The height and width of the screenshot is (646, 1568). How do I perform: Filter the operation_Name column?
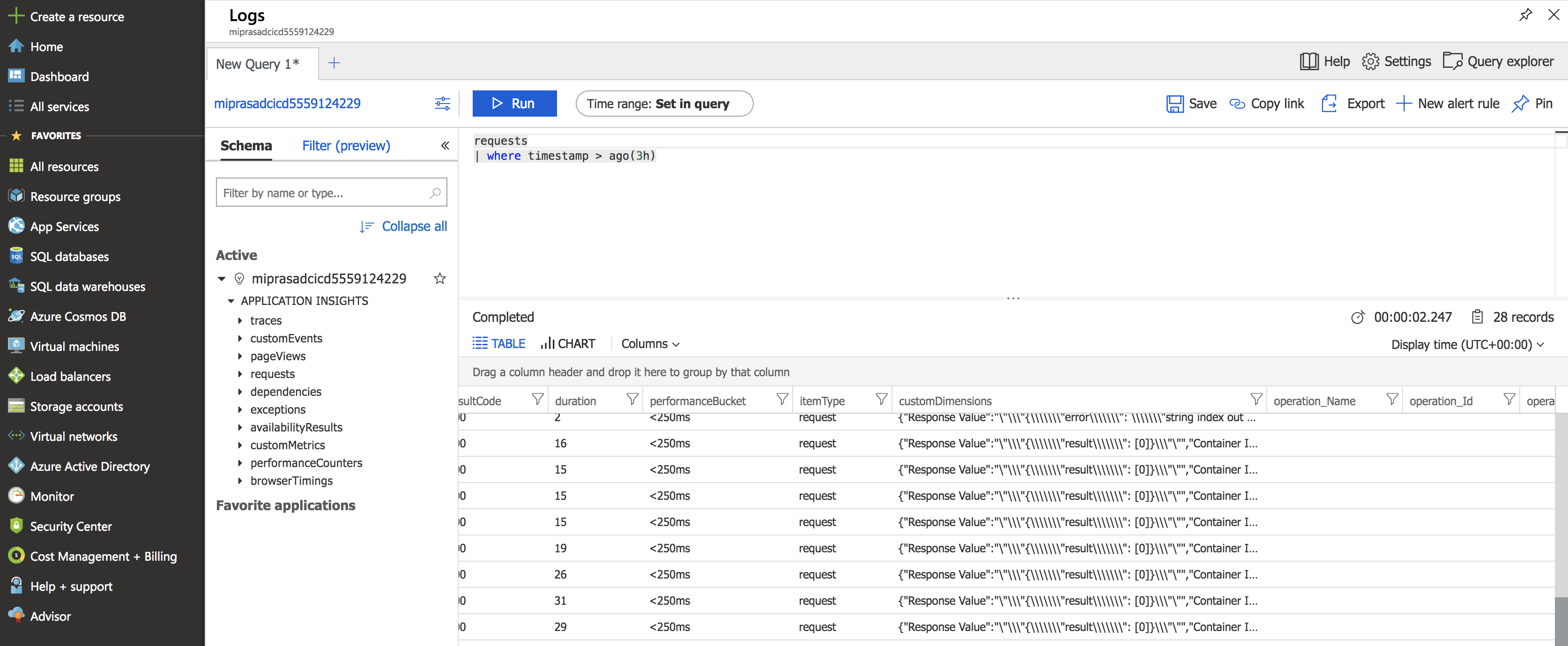point(1391,400)
